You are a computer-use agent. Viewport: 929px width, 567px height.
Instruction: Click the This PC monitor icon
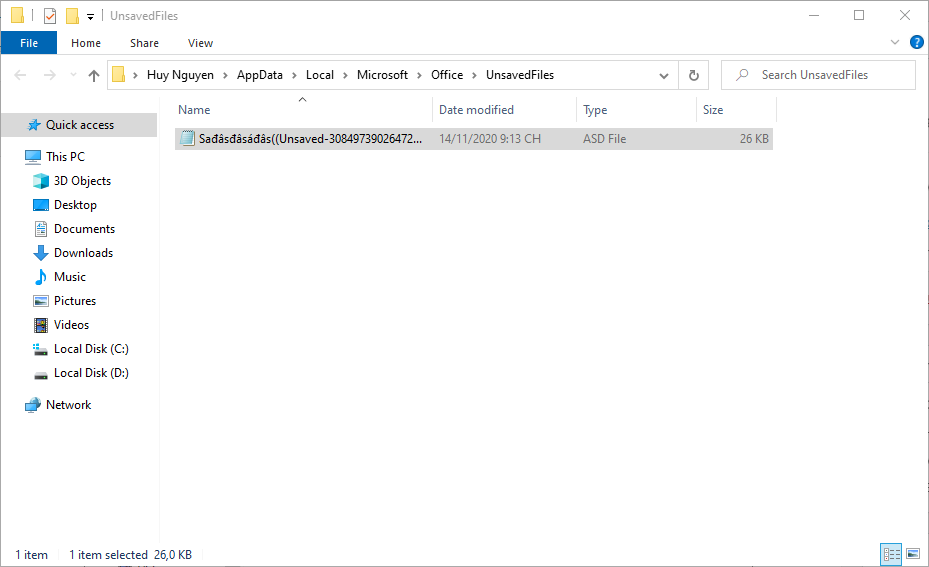point(33,156)
